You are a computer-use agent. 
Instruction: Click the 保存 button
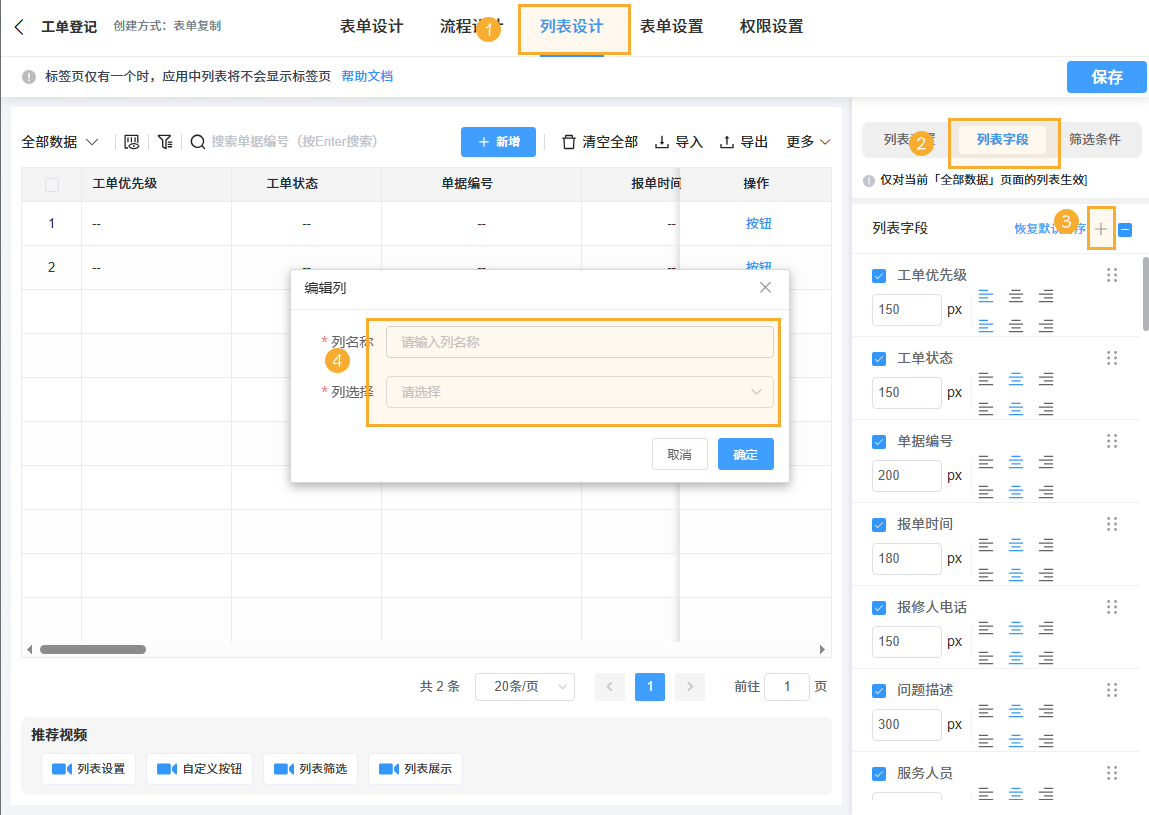1106,77
